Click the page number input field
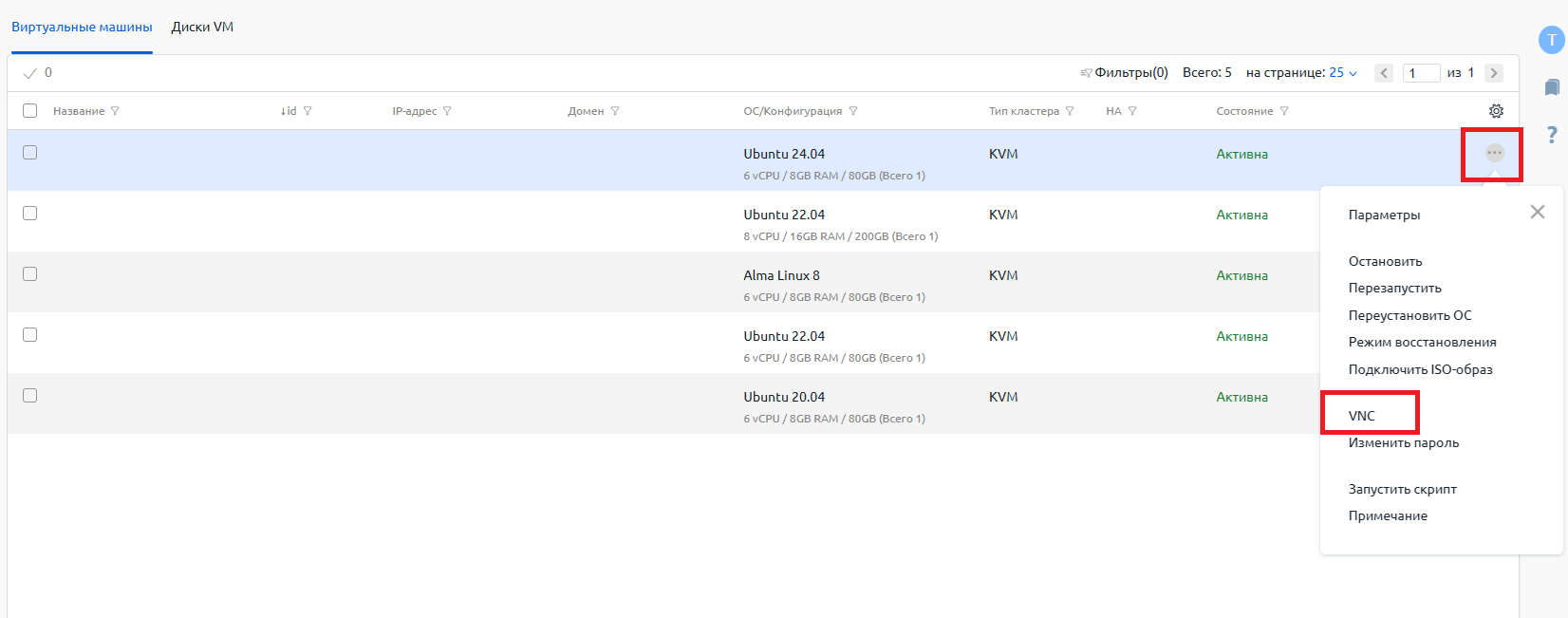 point(1421,73)
